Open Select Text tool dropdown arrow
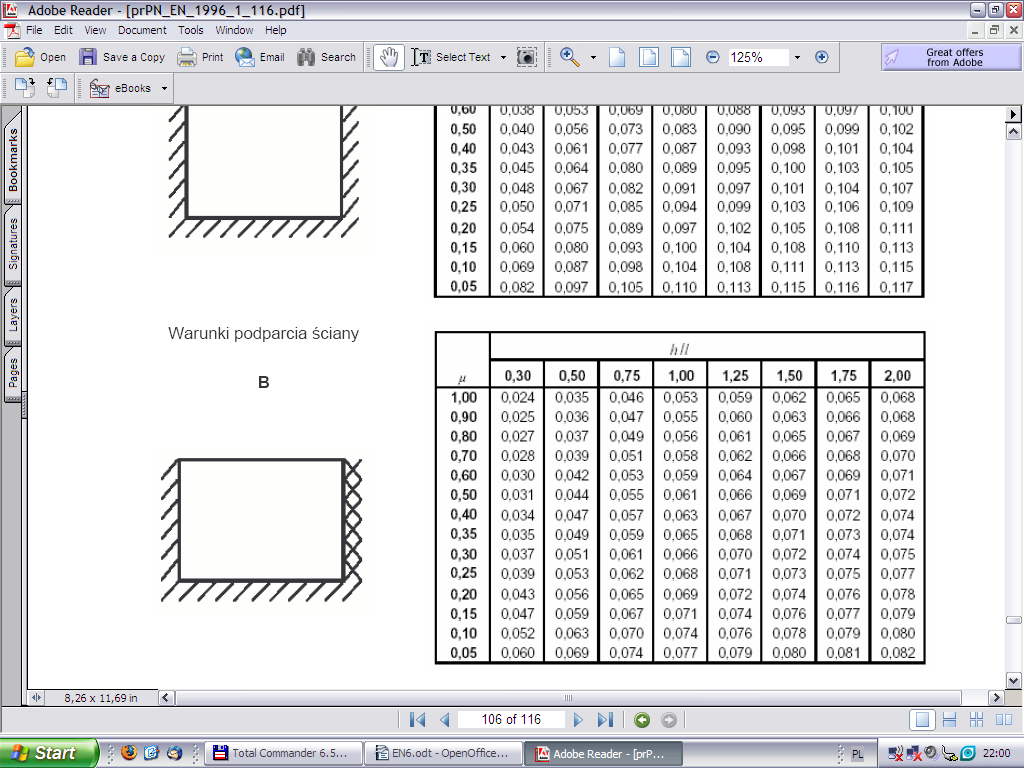Screen dimensions: 1024x768 pyautogui.click(x=503, y=57)
